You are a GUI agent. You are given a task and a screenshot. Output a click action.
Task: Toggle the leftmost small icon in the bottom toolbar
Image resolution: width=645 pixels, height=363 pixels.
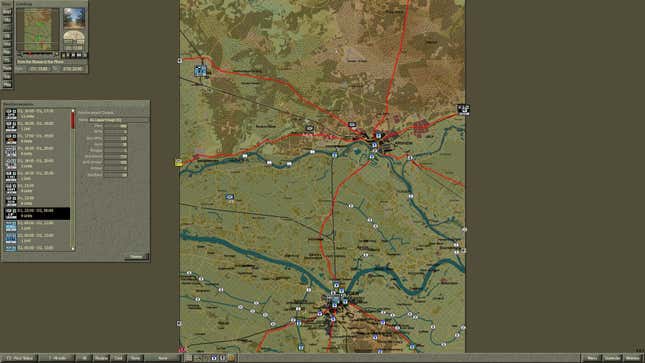[x=188, y=358]
